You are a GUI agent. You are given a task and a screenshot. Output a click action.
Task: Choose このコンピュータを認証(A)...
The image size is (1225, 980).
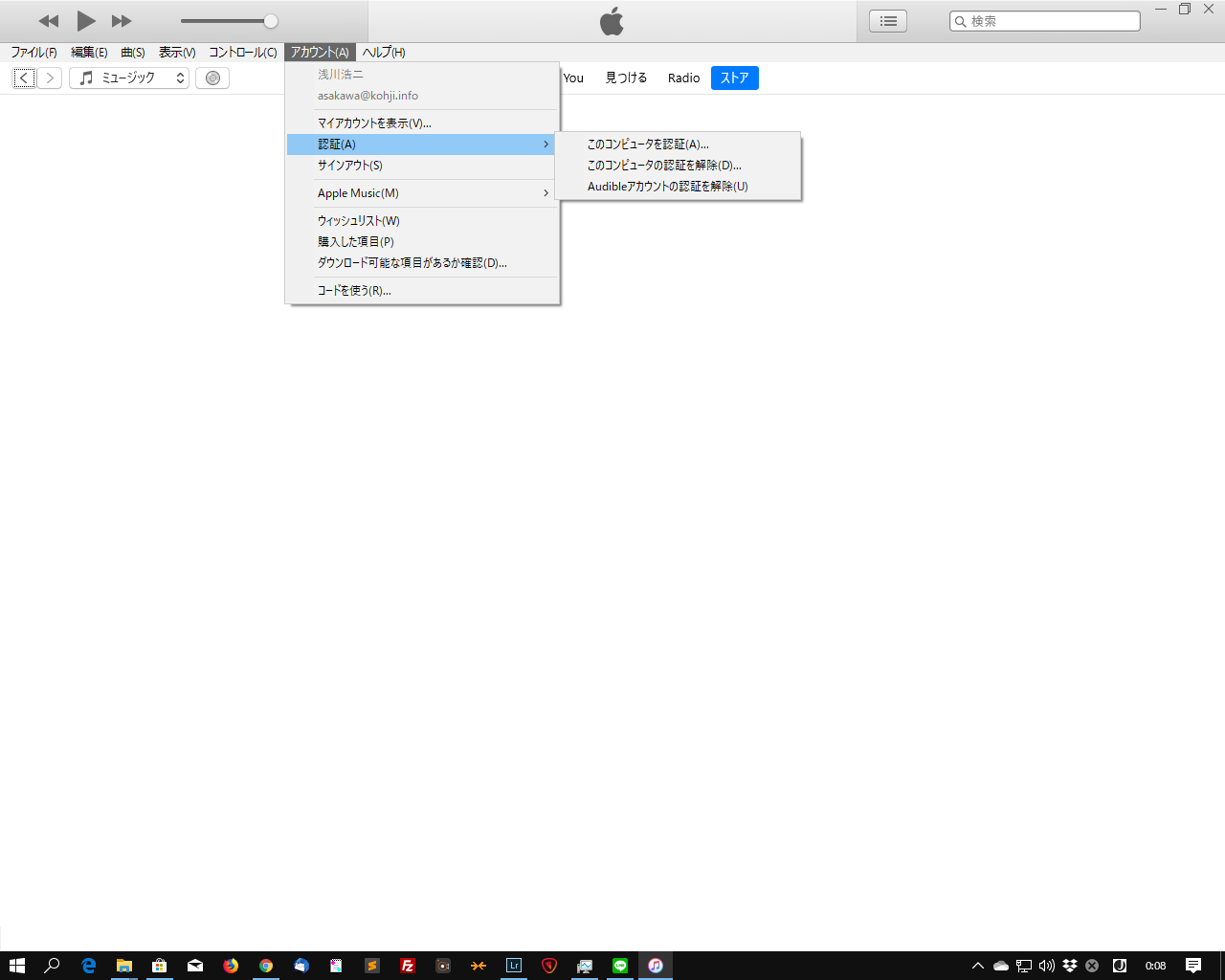click(x=678, y=145)
